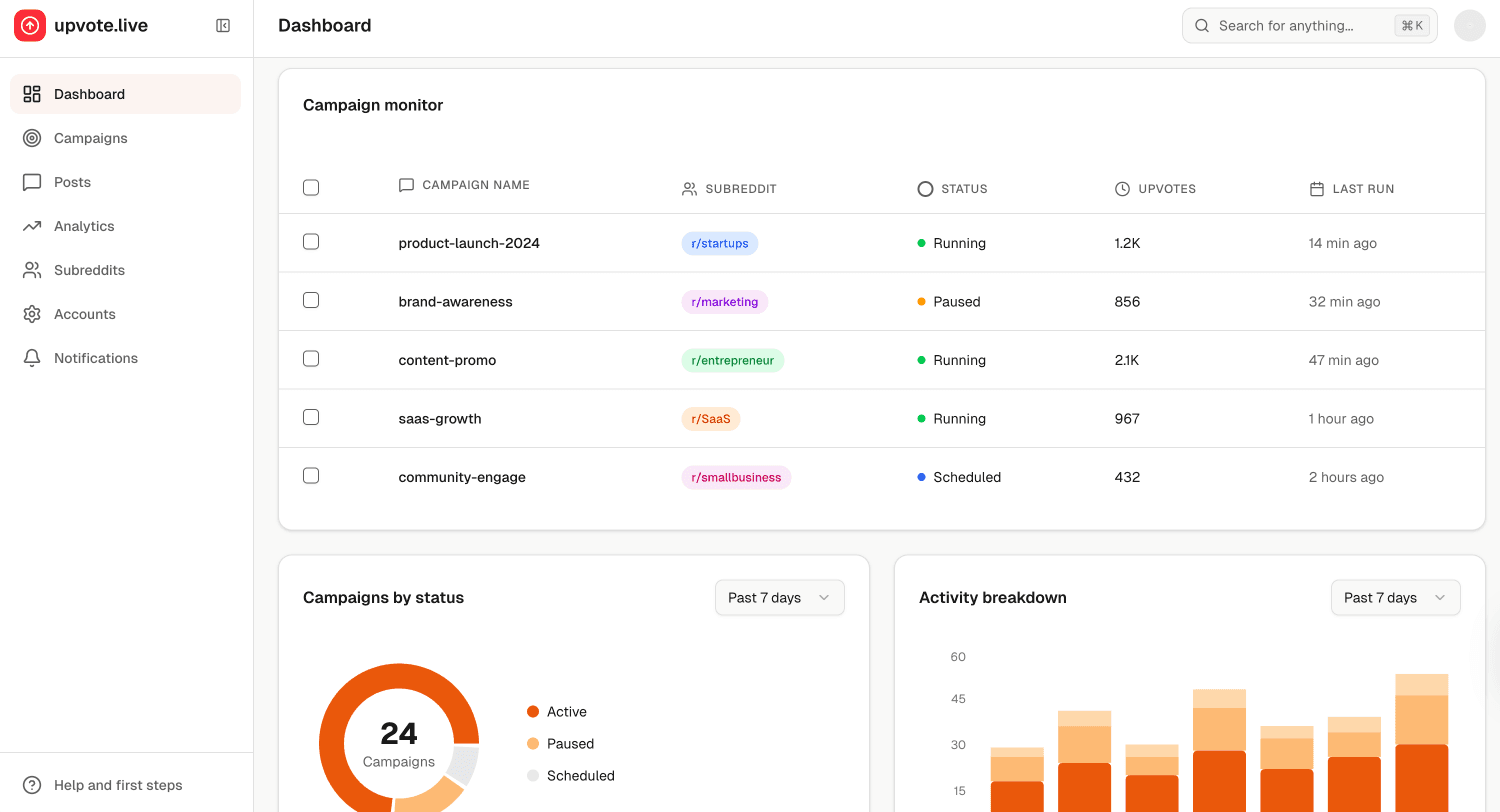The image size is (1500, 812).
Task: Open the r/startups subreddit tag
Action: 719,243
